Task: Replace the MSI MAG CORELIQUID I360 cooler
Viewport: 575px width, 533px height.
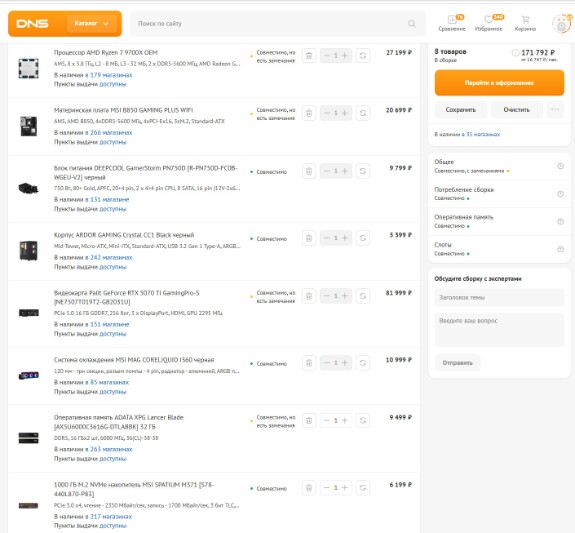Action: point(363,363)
